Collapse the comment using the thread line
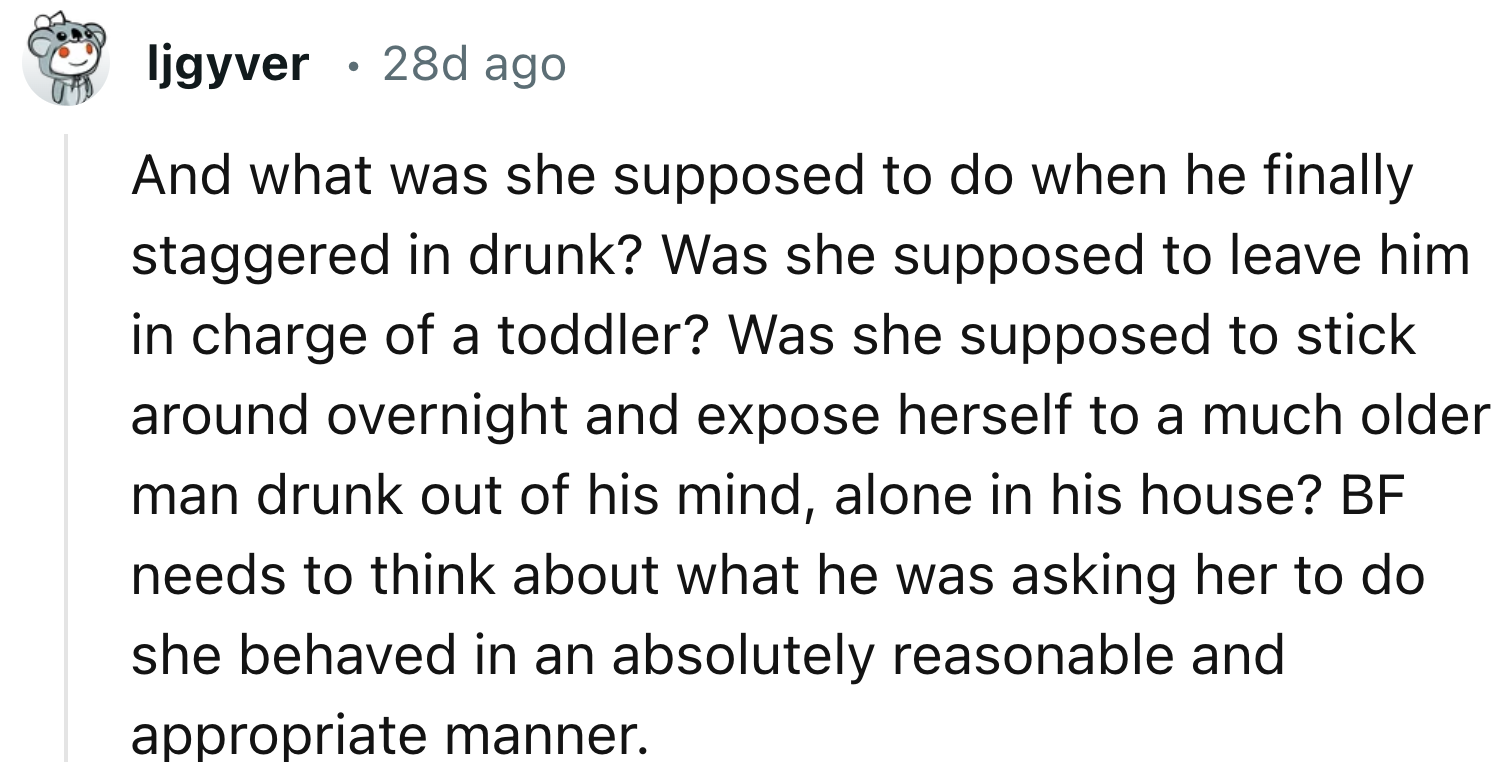Viewport: 1510px width, 762px height. click(67, 450)
